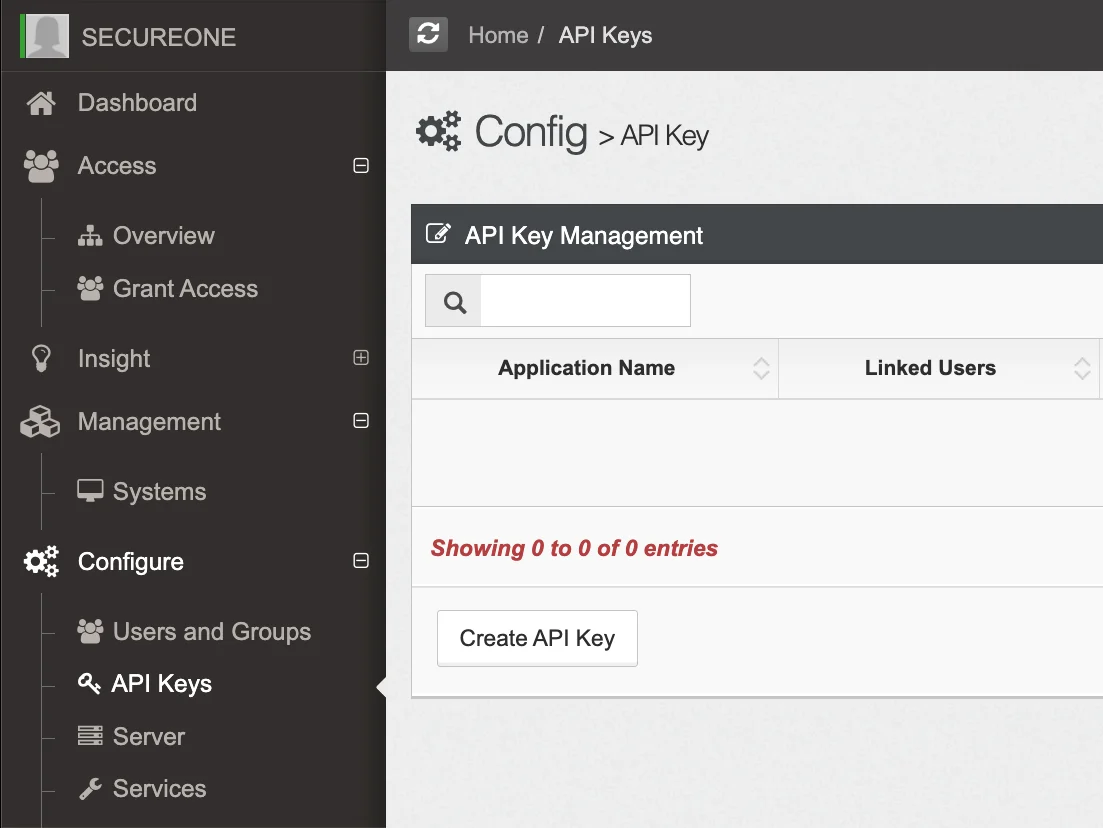
Task: Click the Users and Groups icon
Action: tap(90, 632)
